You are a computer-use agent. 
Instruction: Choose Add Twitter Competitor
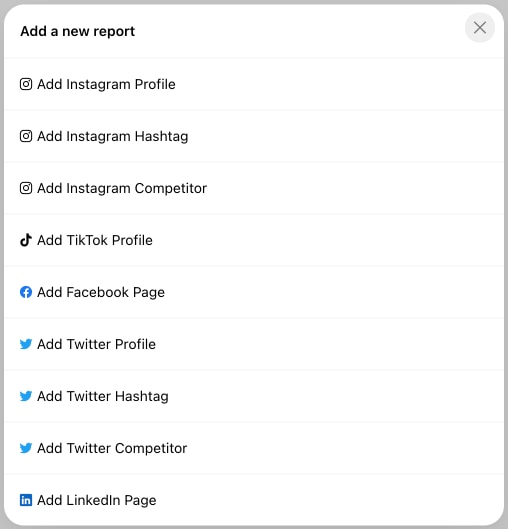click(254, 448)
